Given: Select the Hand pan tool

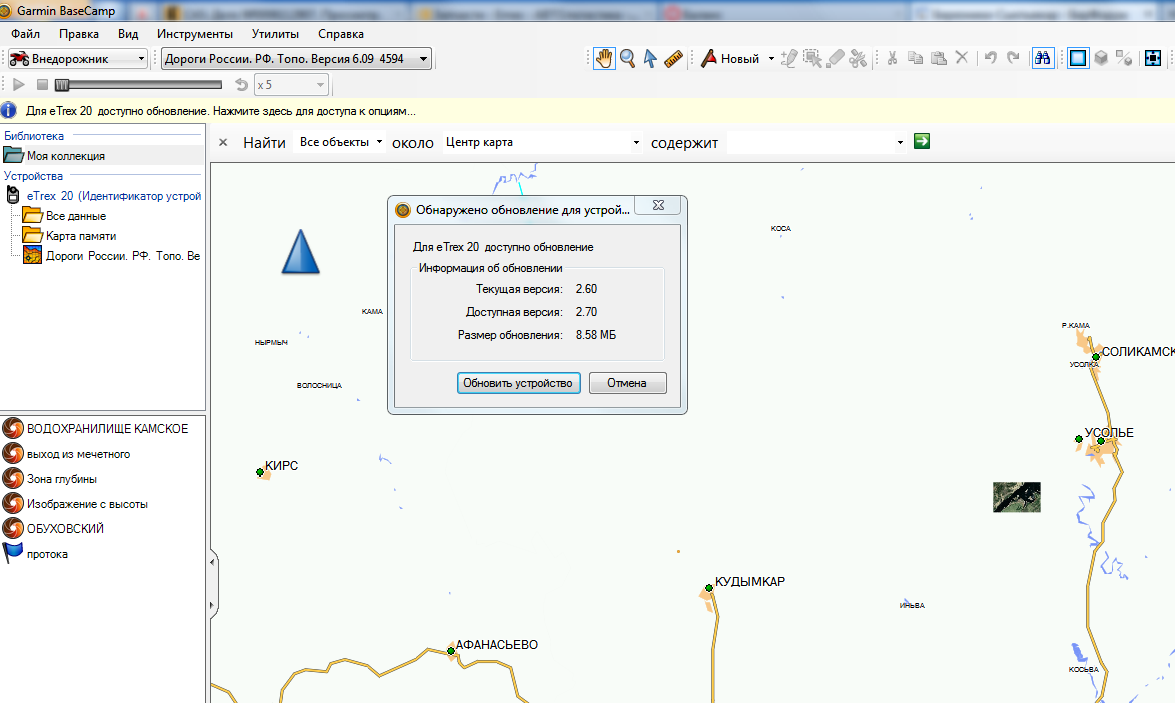Looking at the screenshot, I should point(604,58).
